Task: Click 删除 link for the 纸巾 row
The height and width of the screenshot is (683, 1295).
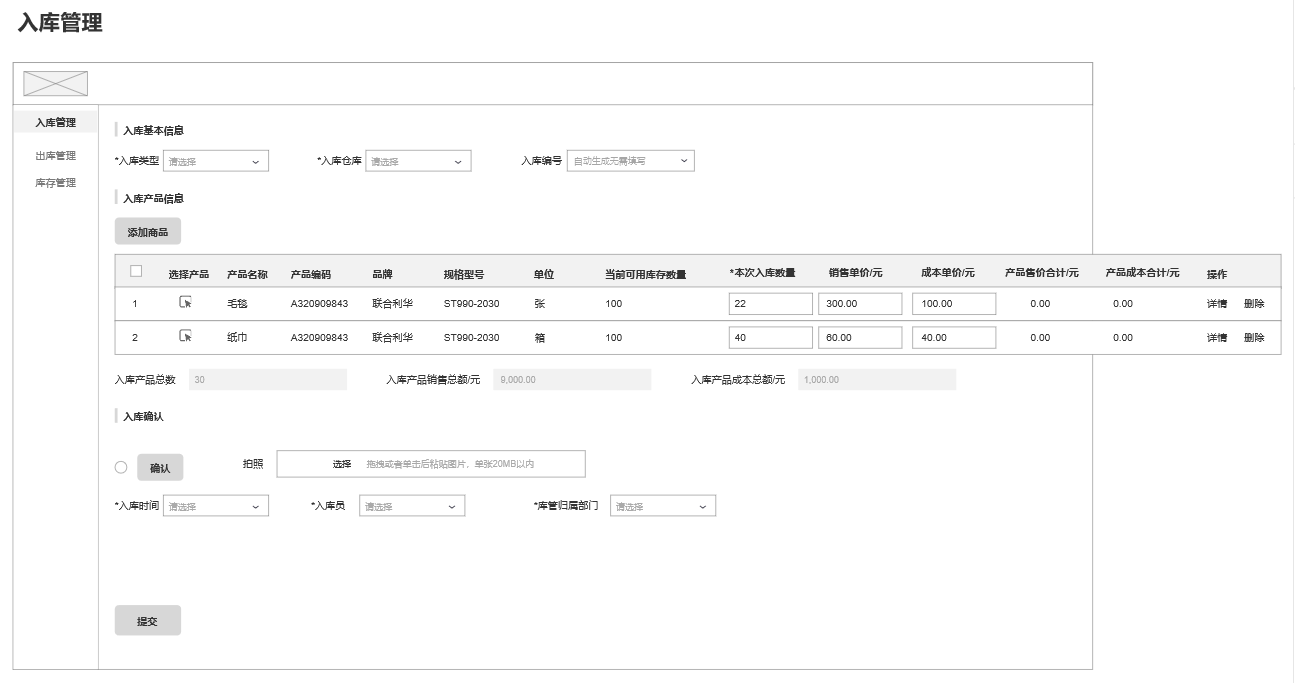Action: (1253, 338)
